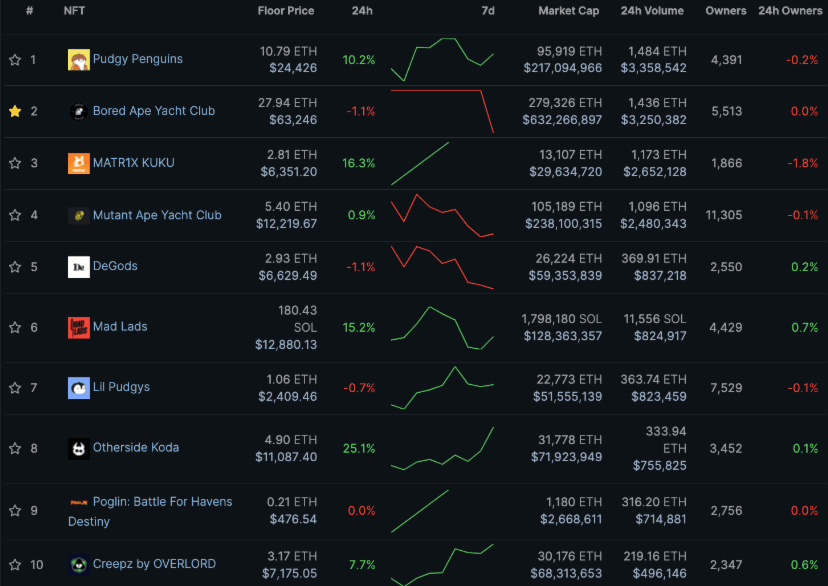Sort by 24h Volume column header
The height and width of the screenshot is (586, 828).
tap(652, 11)
